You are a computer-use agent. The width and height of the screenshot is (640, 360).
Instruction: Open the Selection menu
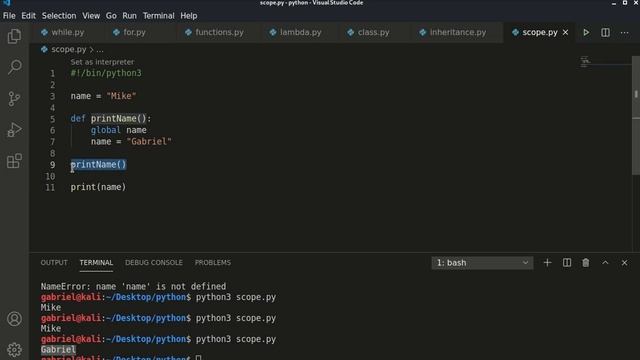[x=59, y=16]
